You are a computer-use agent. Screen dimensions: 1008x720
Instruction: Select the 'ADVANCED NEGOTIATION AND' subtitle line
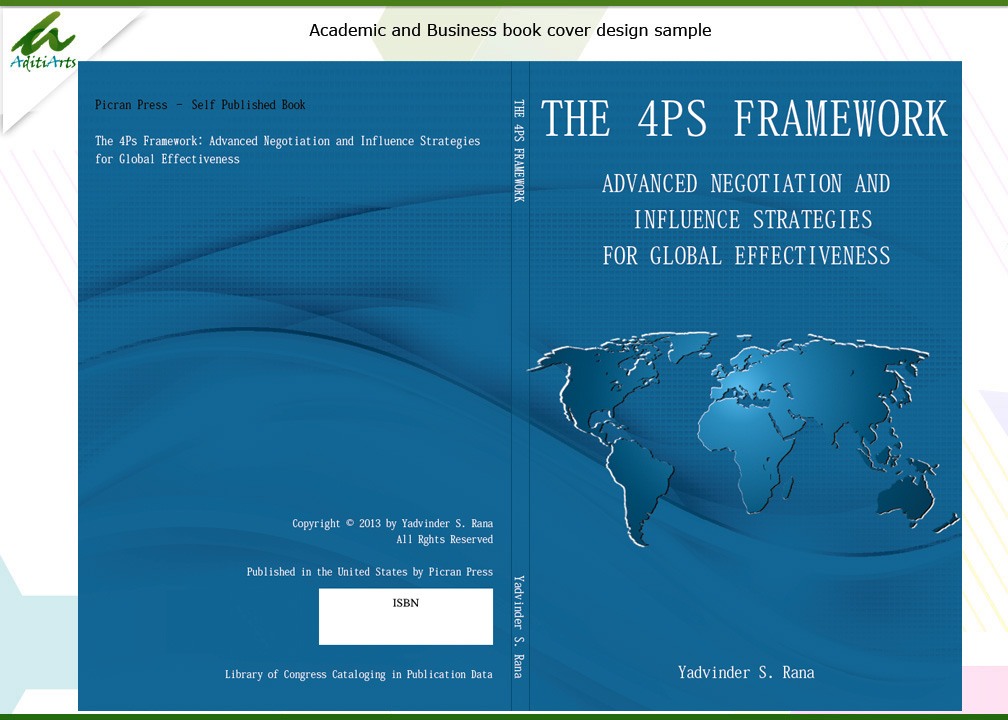point(746,184)
